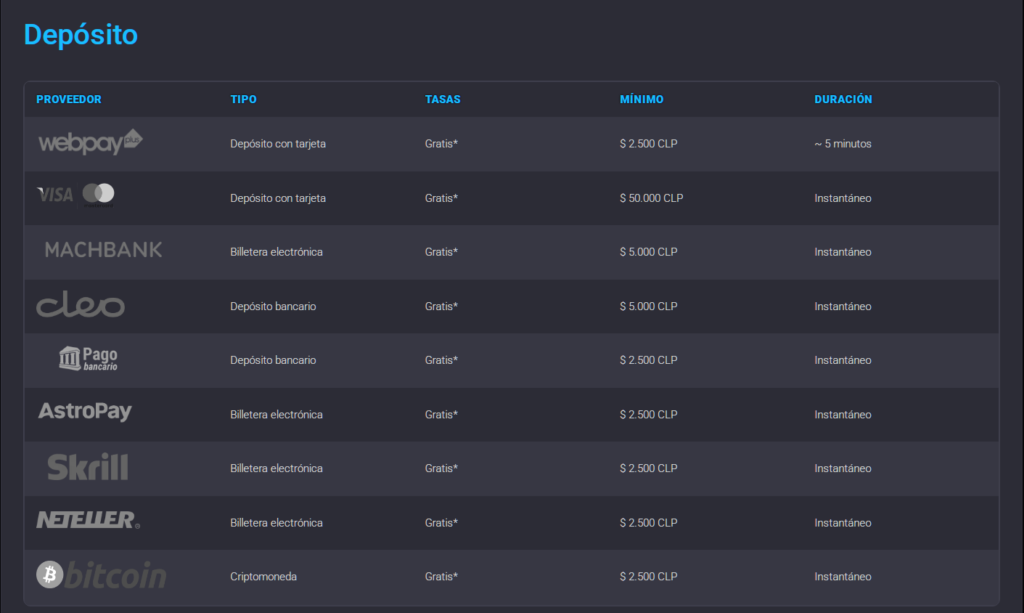Click 'Gratis*' in the Visa row
1024x613 pixels.
(x=441, y=198)
